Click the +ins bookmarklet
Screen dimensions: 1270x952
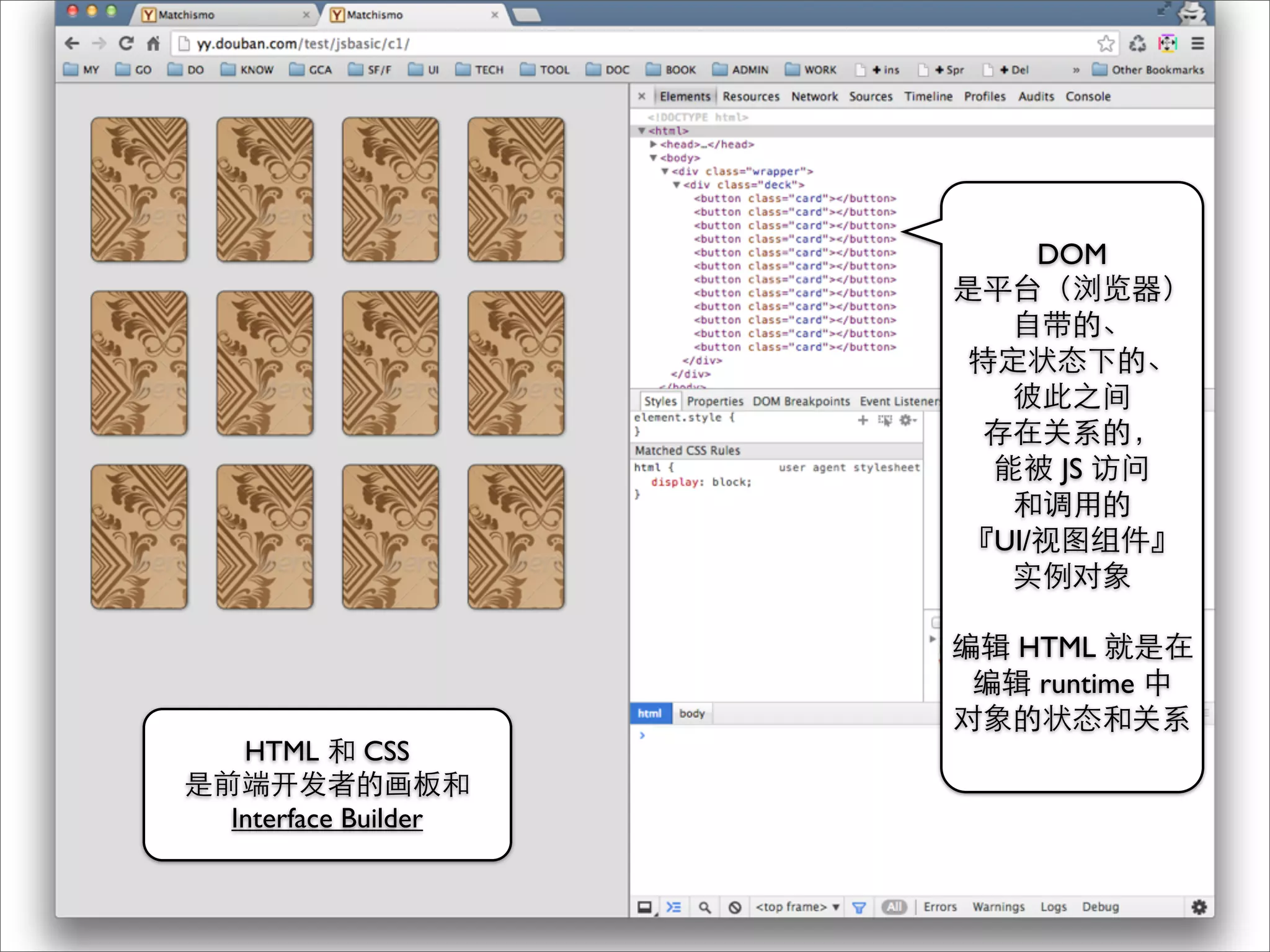pyautogui.click(x=877, y=69)
